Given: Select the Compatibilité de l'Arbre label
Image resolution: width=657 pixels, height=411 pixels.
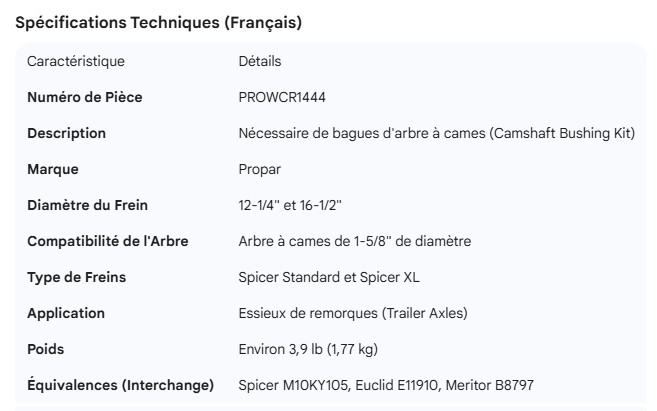Looking at the screenshot, I should click(107, 242).
